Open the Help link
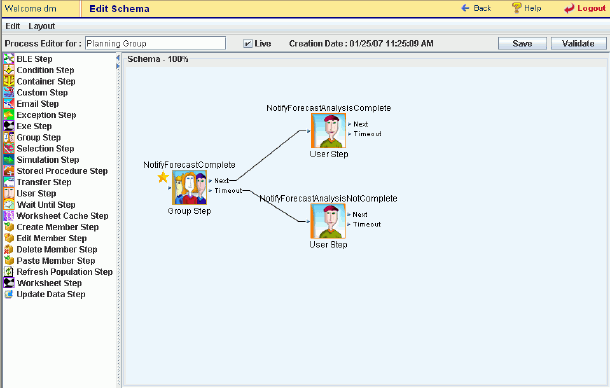Viewport: 610px width, 388px height. point(526,8)
